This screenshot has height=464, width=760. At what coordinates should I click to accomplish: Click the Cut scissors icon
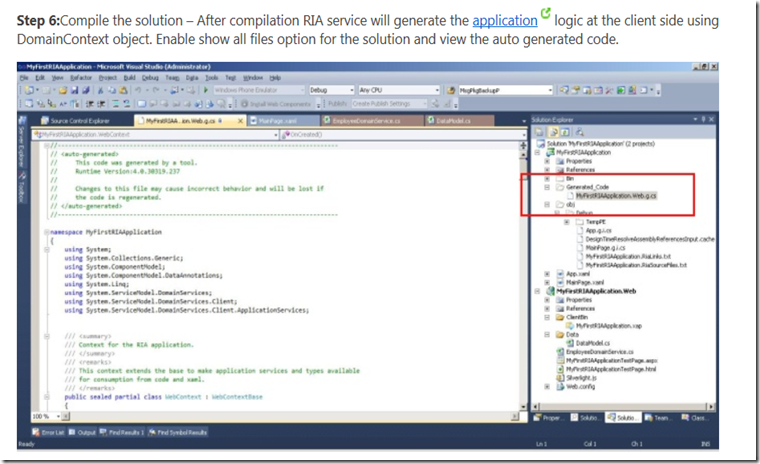pos(100,90)
